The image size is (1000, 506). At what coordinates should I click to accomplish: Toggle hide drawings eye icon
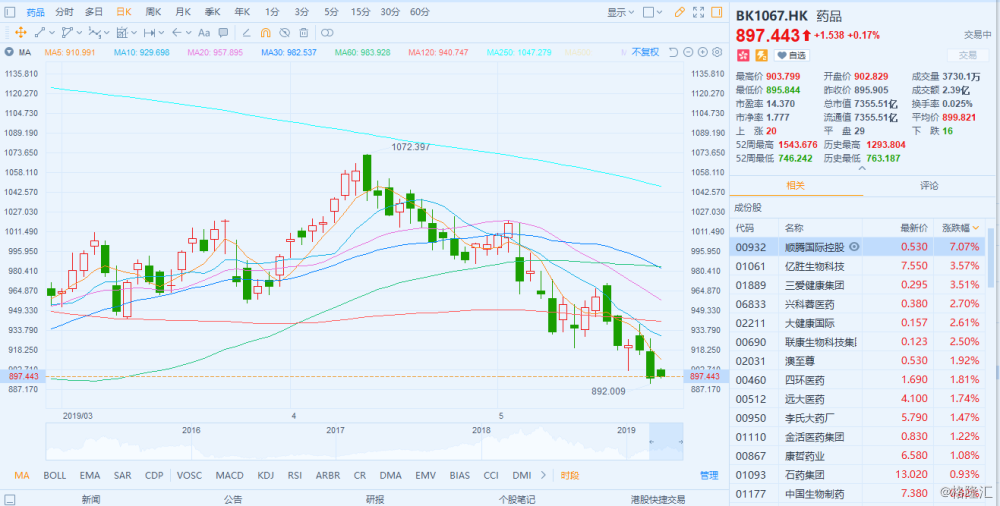point(287,33)
